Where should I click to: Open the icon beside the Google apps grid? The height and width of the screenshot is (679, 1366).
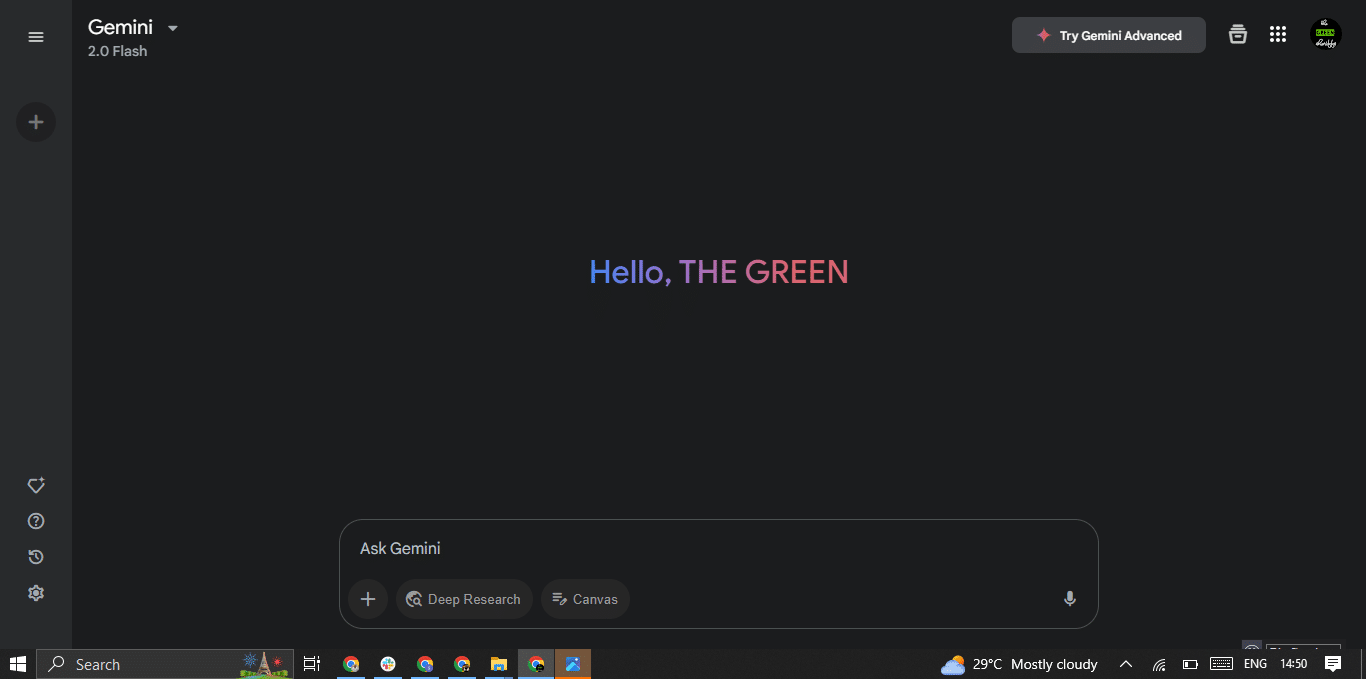tap(1238, 35)
